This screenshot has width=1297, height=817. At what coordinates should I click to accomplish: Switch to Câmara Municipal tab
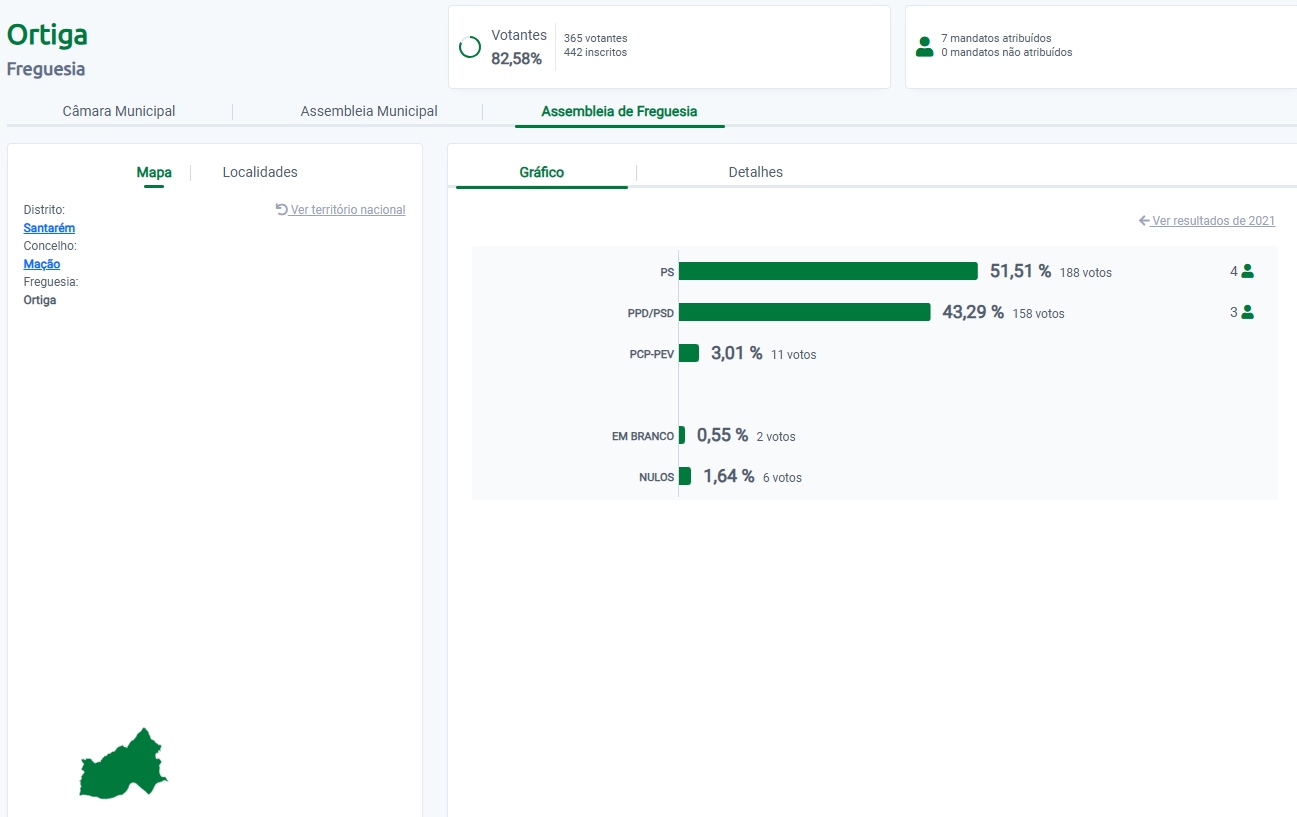(x=119, y=111)
